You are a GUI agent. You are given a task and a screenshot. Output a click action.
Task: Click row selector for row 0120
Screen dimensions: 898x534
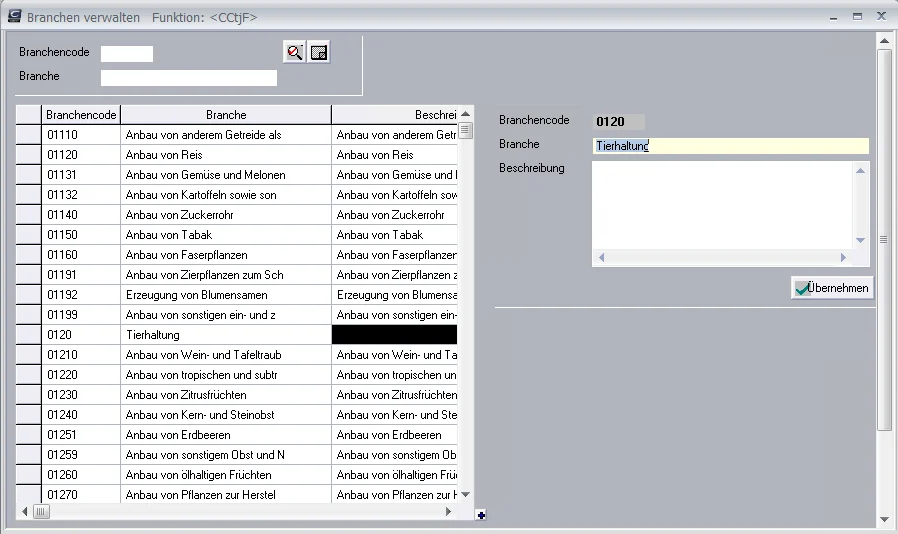(x=29, y=335)
